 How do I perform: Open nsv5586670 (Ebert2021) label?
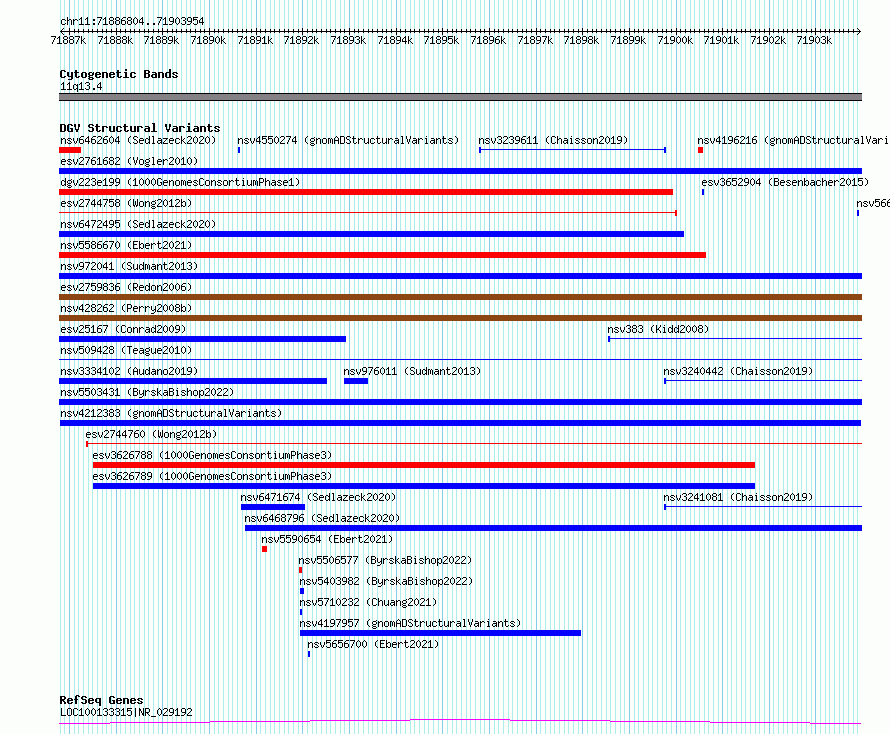[x=126, y=245]
